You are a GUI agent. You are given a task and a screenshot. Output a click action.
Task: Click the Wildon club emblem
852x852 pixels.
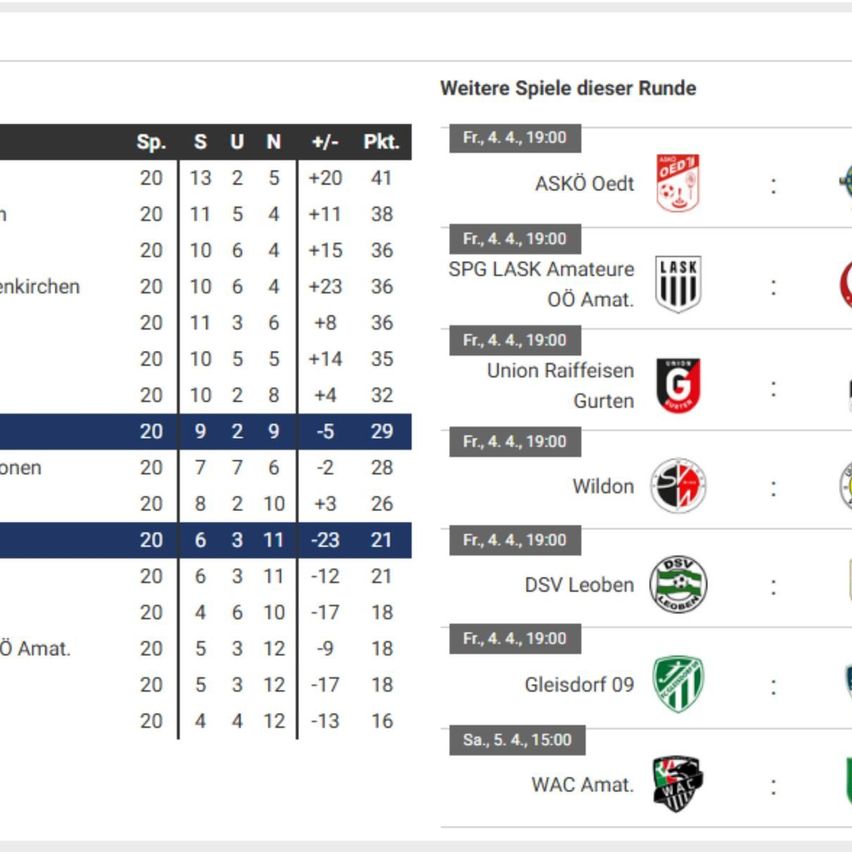[x=678, y=486]
